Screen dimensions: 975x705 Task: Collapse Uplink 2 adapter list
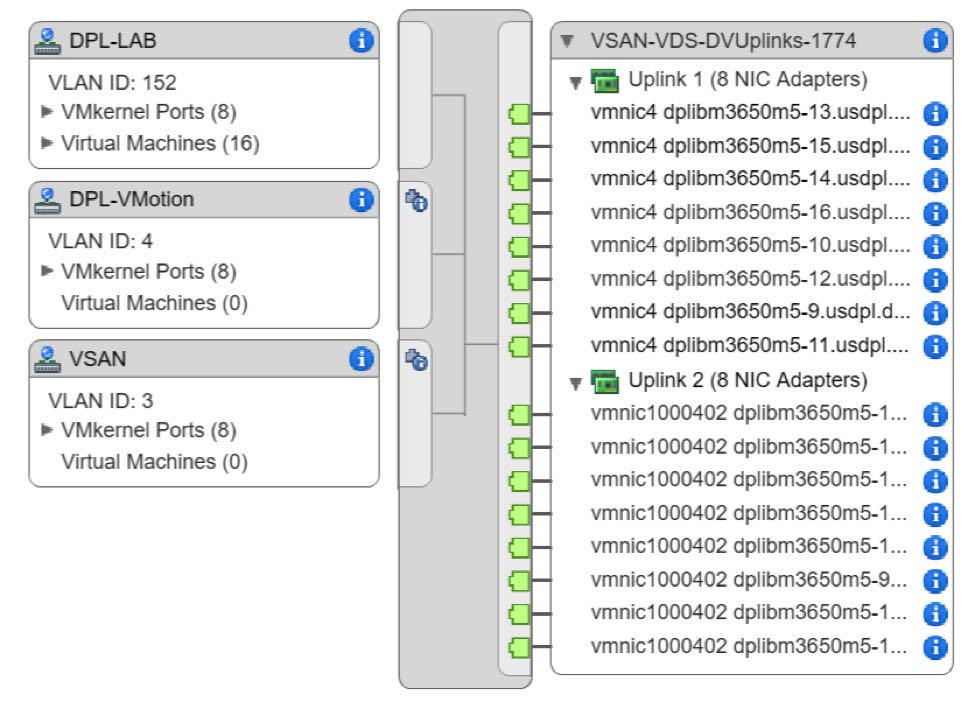[x=576, y=384]
